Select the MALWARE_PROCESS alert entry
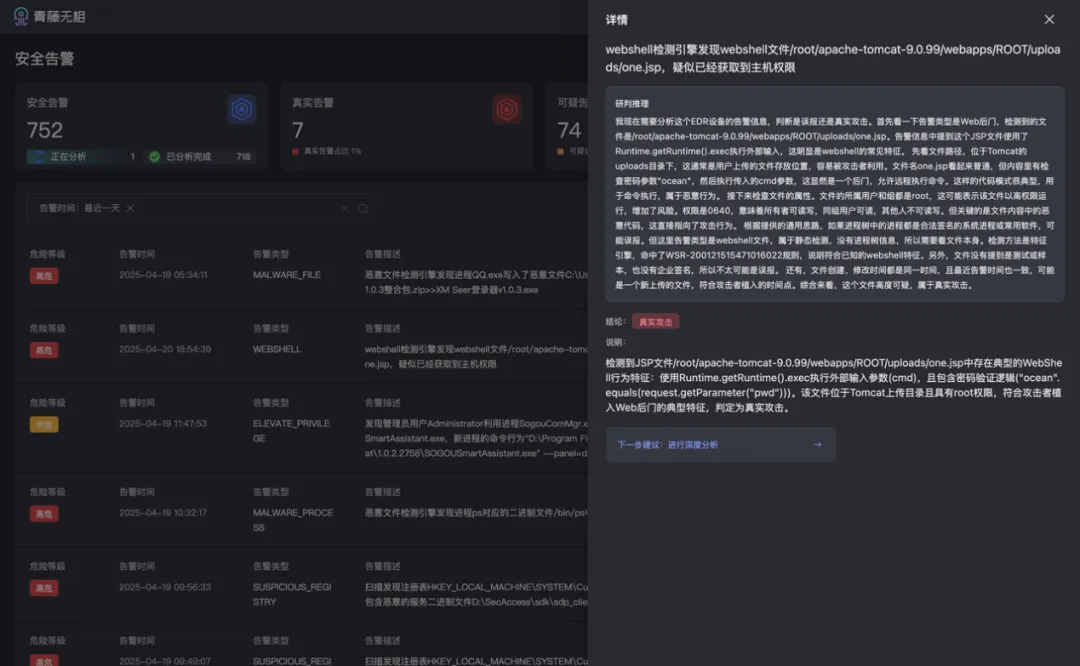This screenshot has height=666, width=1080. tap(302, 512)
